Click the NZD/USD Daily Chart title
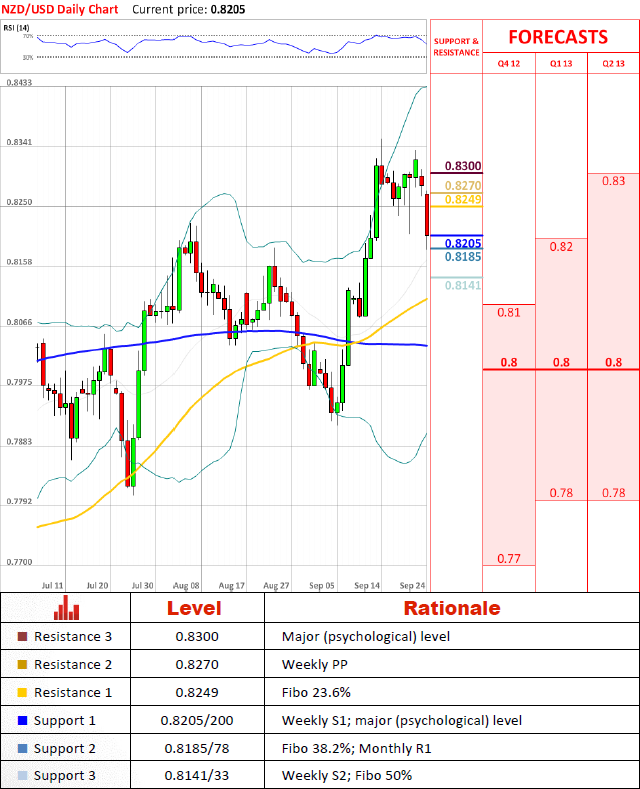This screenshot has width=640, height=789. (58, 9)
